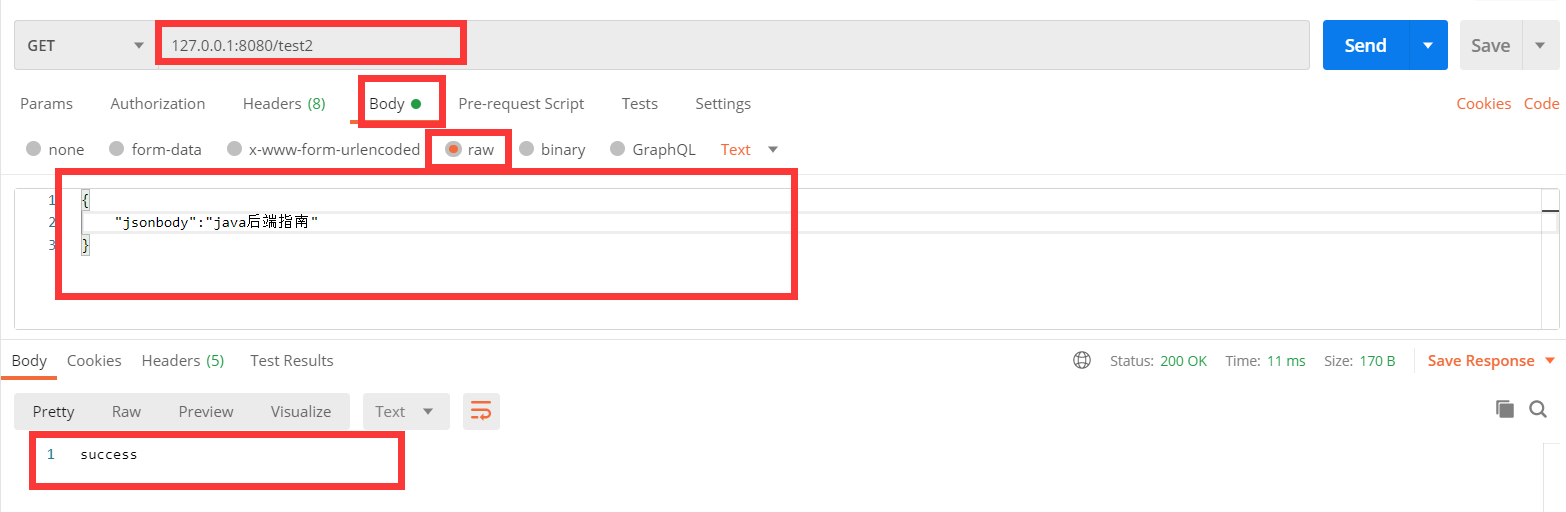Click the request URL input field
Screen dimensions: 1566x512
[x=732, y=45]
